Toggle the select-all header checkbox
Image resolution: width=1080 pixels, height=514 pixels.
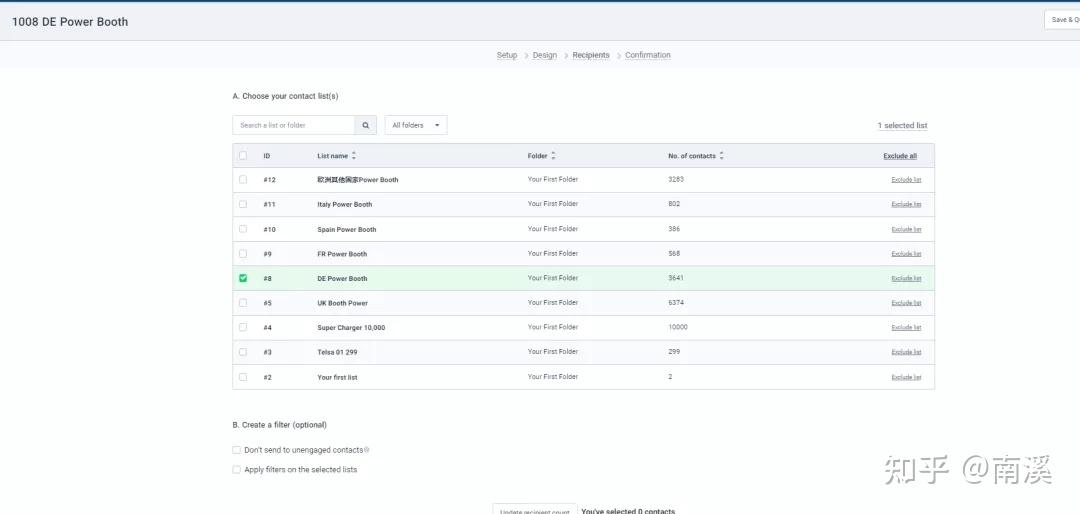(242, 156)
